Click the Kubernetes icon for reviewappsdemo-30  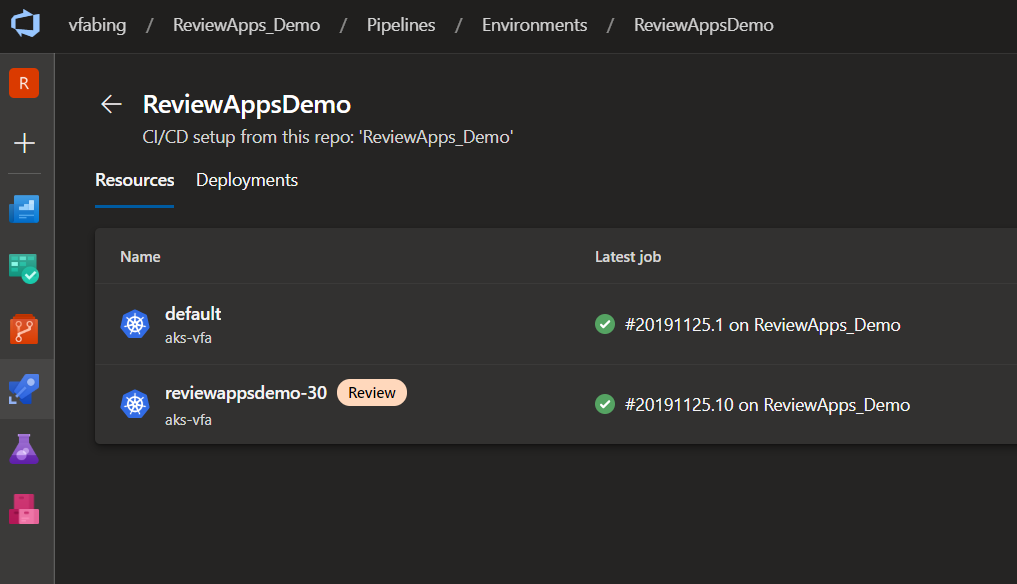click(x=135, y=404)
